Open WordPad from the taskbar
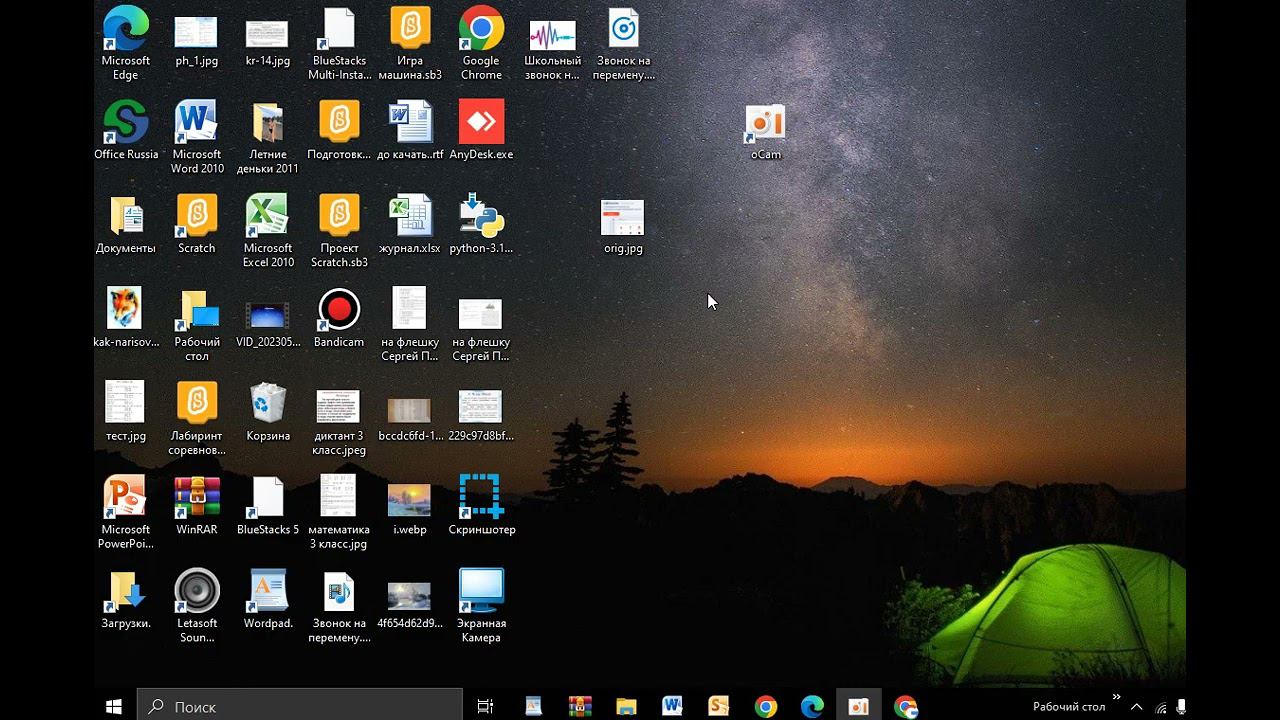1280x720 pixels. [533, 706]
